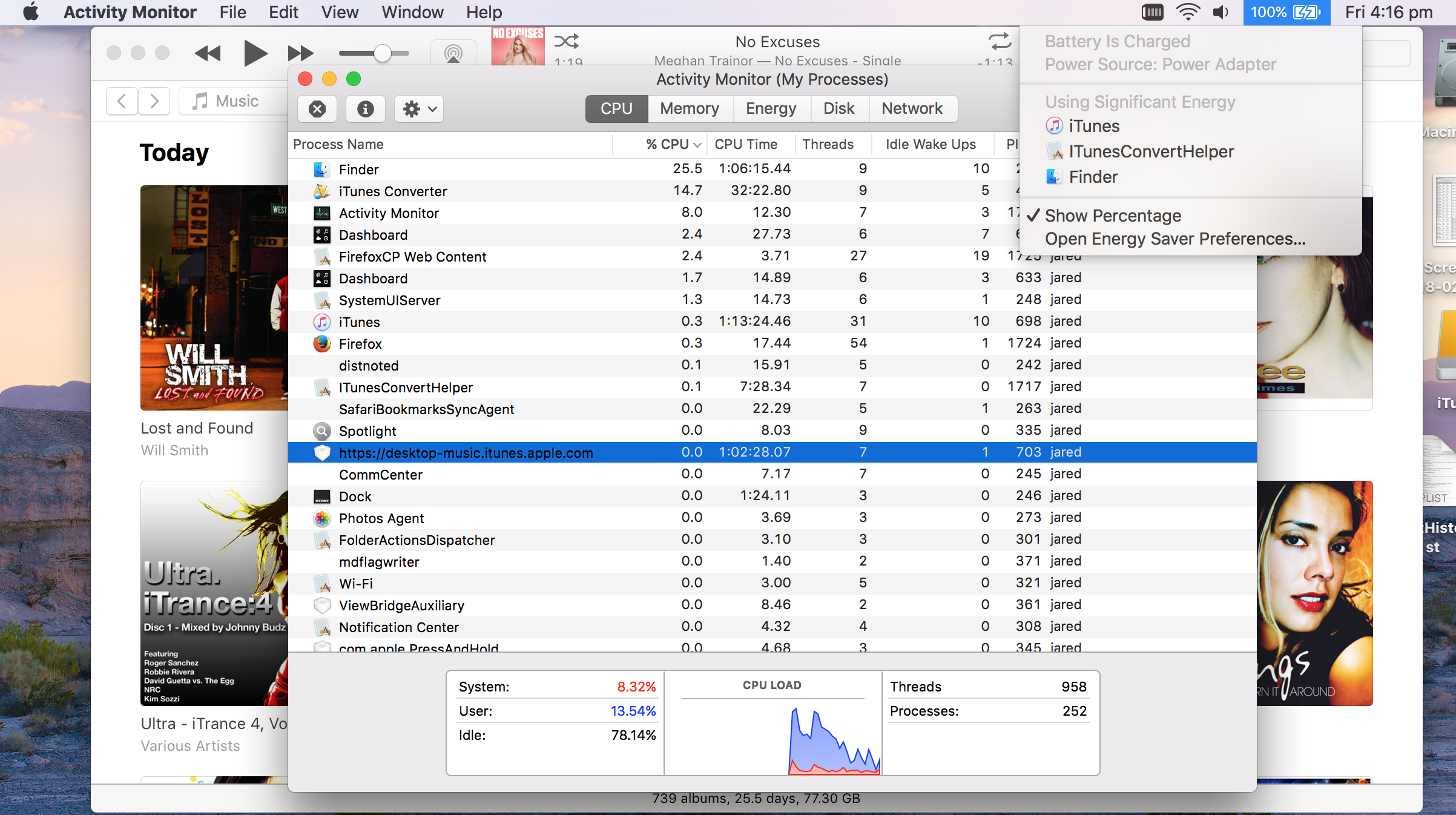The image size is (1456, 815).
Task: Select the Finder process icon in the list
Action: tap(321, 170)
